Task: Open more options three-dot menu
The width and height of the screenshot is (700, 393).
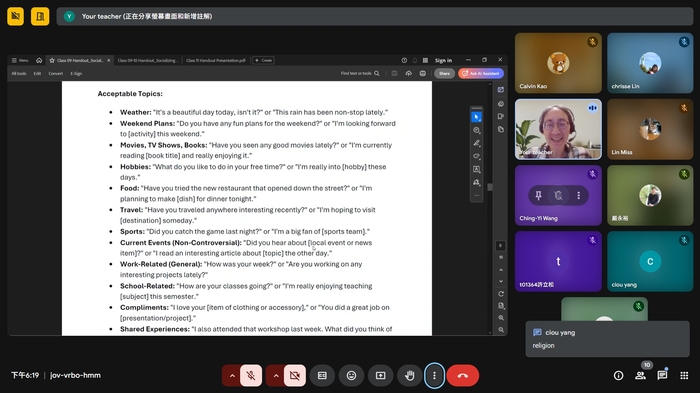Action: 434,376
